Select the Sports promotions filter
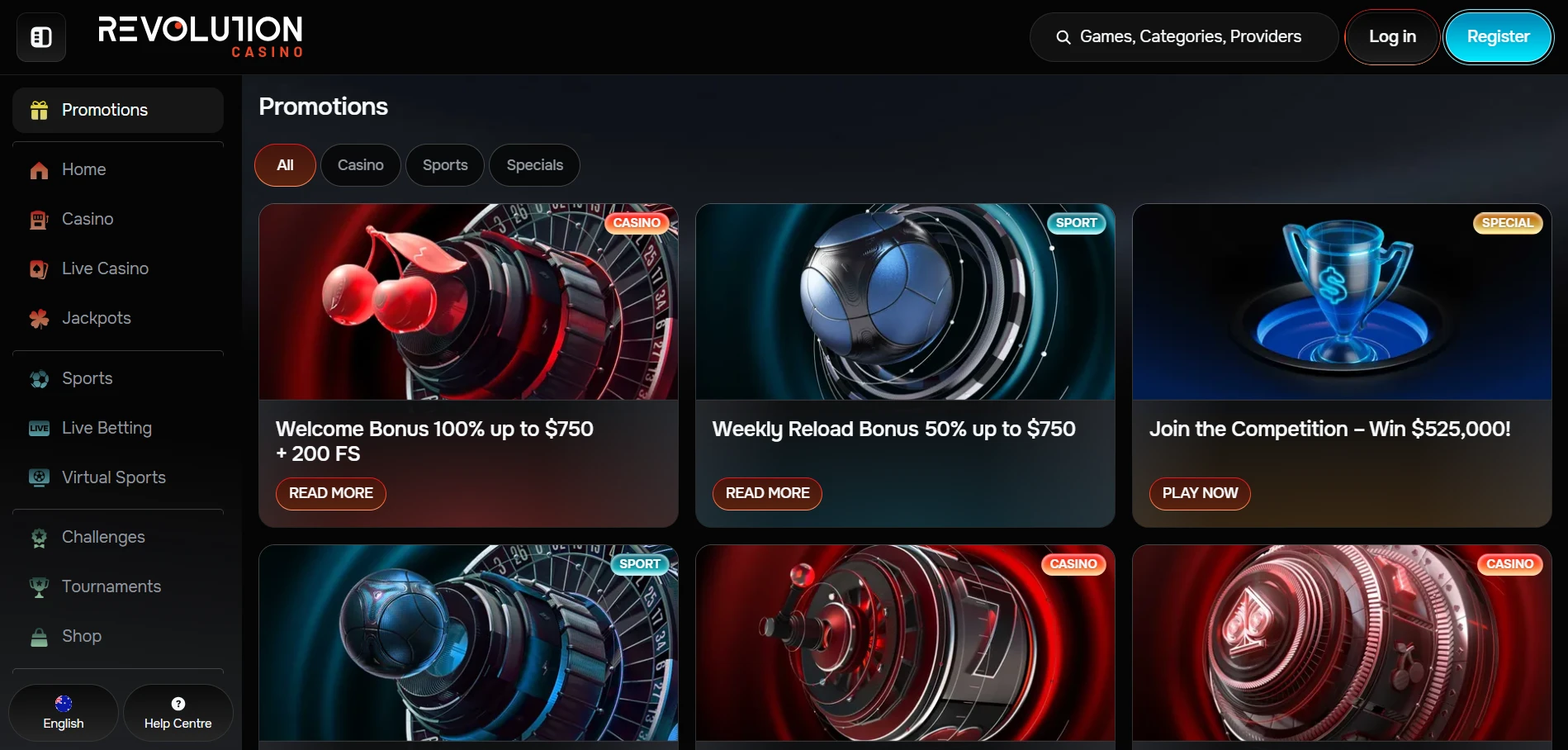The height and width of the screenshot is (750, 1568). [x=445, y=165]
